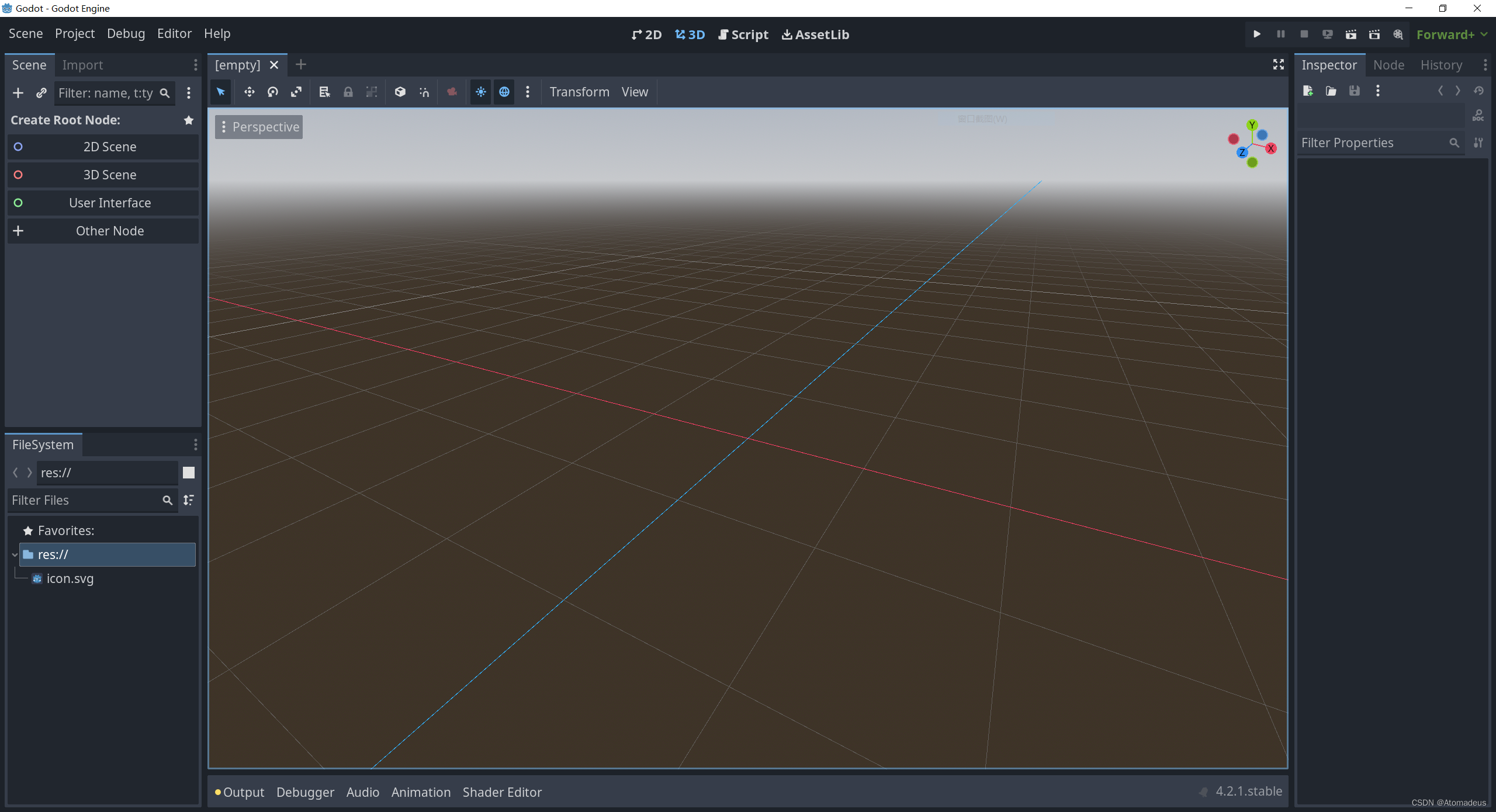Switch to the Node tab
Viewport: 1496px width, 812px height.
tap(1388, 65)
